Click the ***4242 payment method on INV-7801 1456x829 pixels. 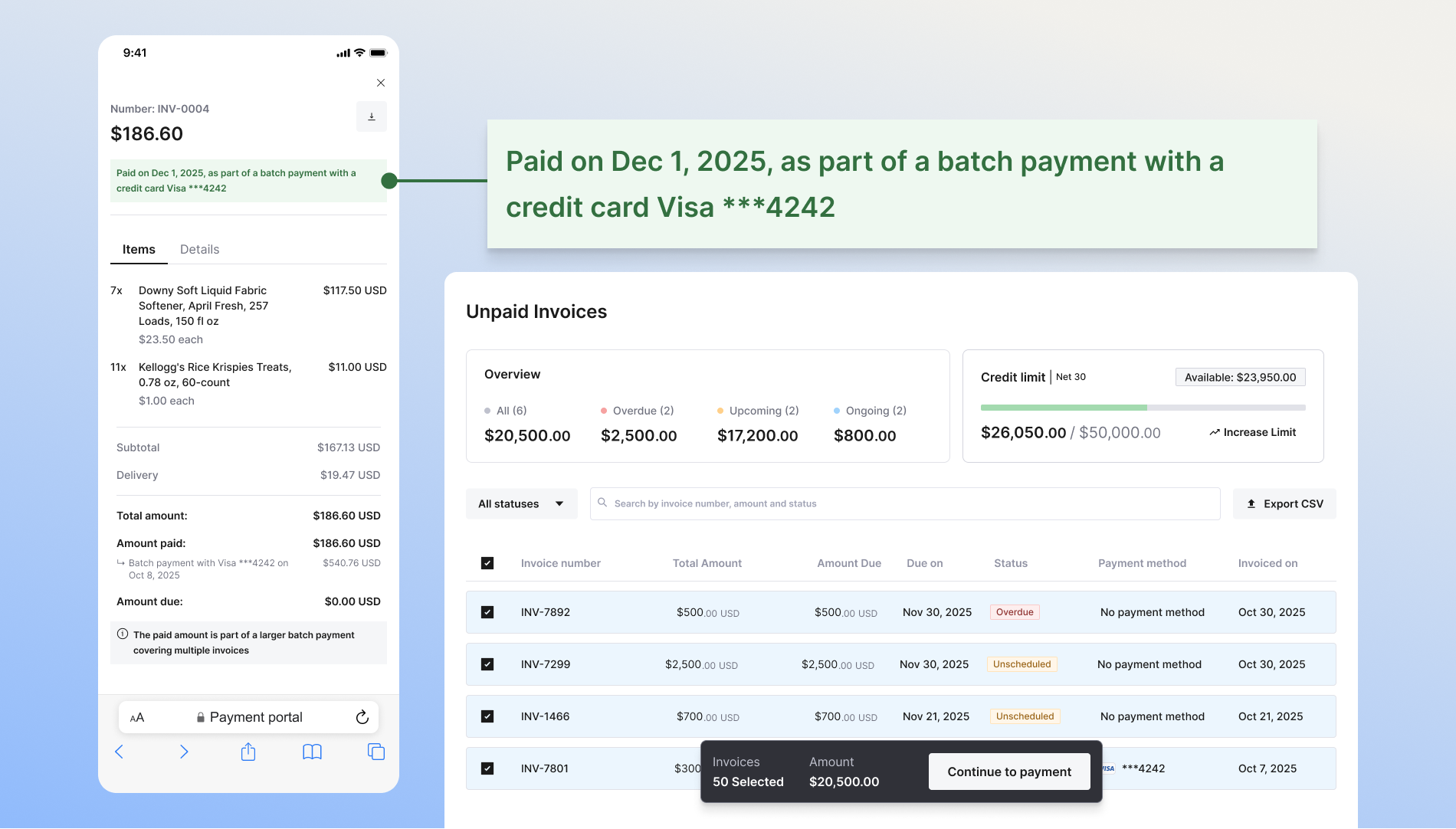[1143, 768]
